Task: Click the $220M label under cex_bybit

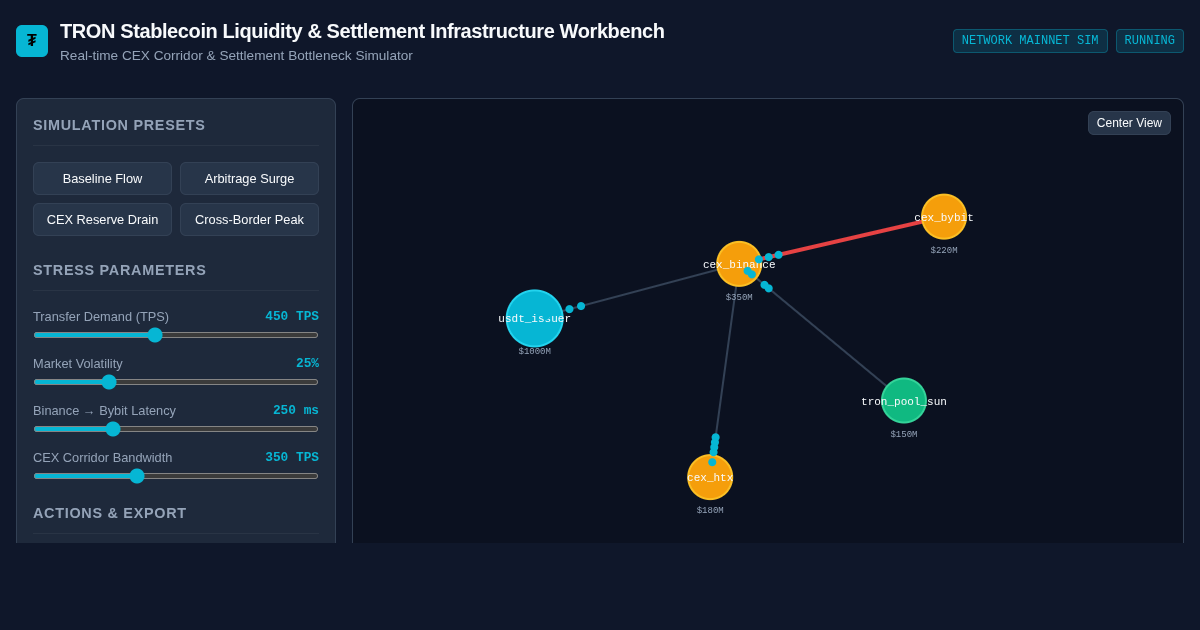Action: 944,251
